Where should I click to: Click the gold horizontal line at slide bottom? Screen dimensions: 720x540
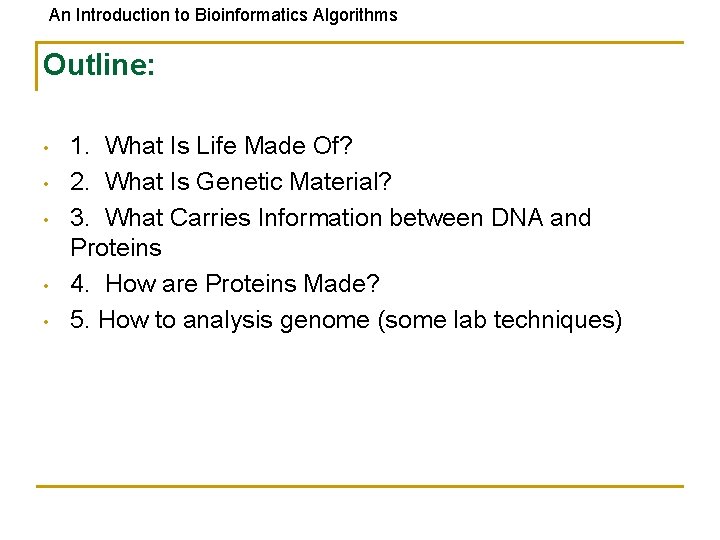(360, 486)
